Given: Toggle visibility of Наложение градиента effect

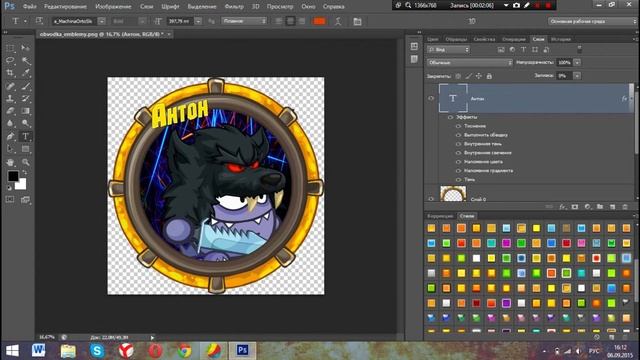Looking at the screenshot, I should pyautogui.click(x=458, y=171).
